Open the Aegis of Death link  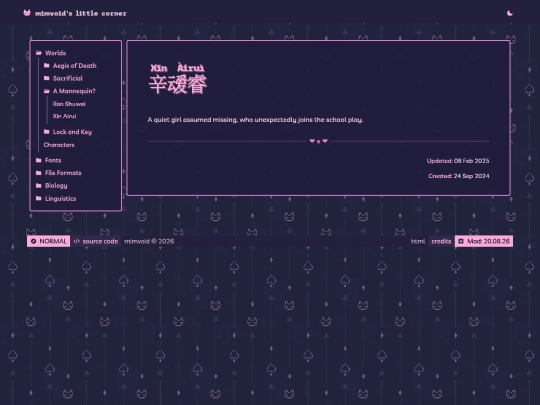coord(75,66)
